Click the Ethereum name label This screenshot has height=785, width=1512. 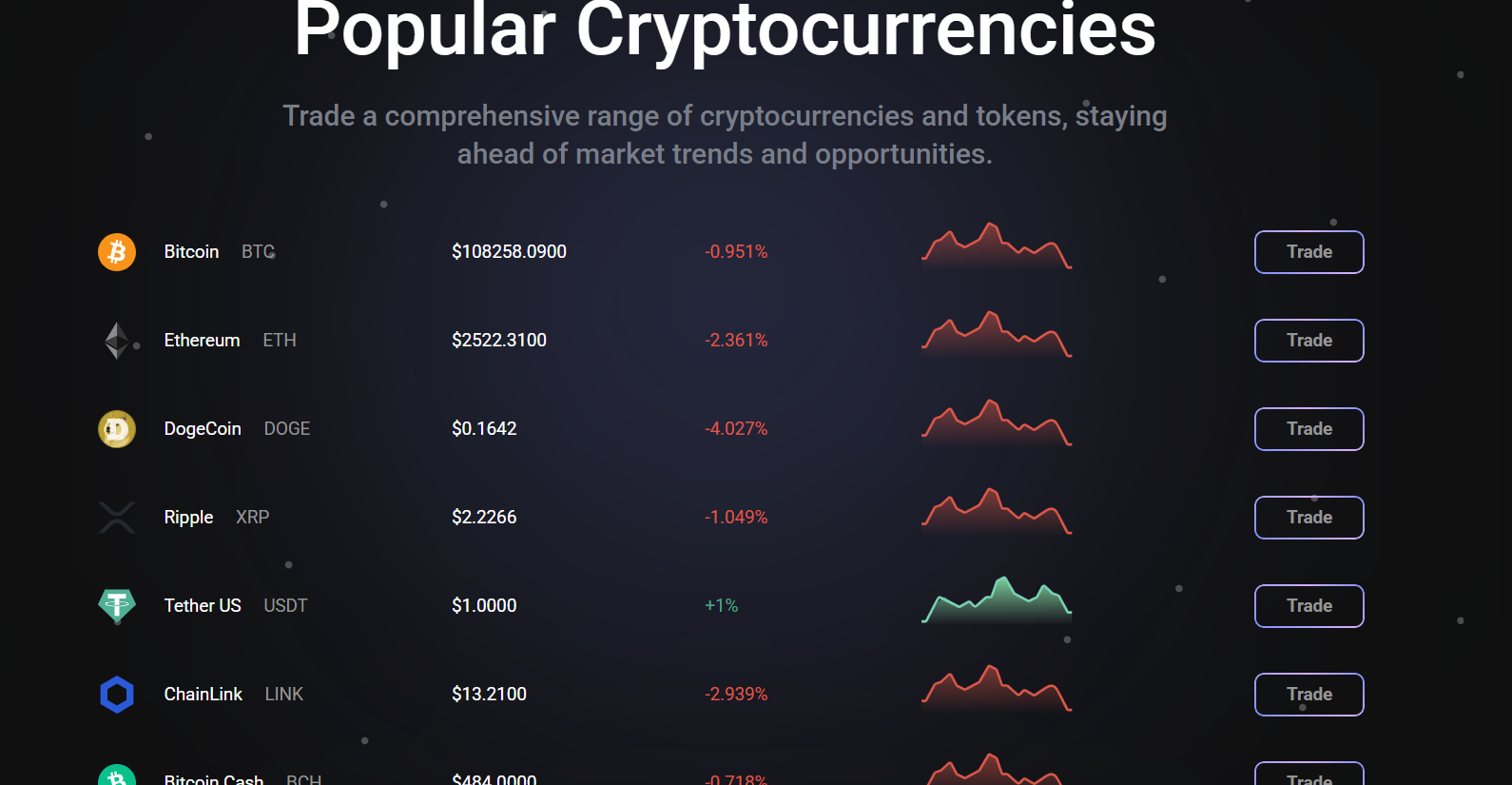[x=202, y=341]
